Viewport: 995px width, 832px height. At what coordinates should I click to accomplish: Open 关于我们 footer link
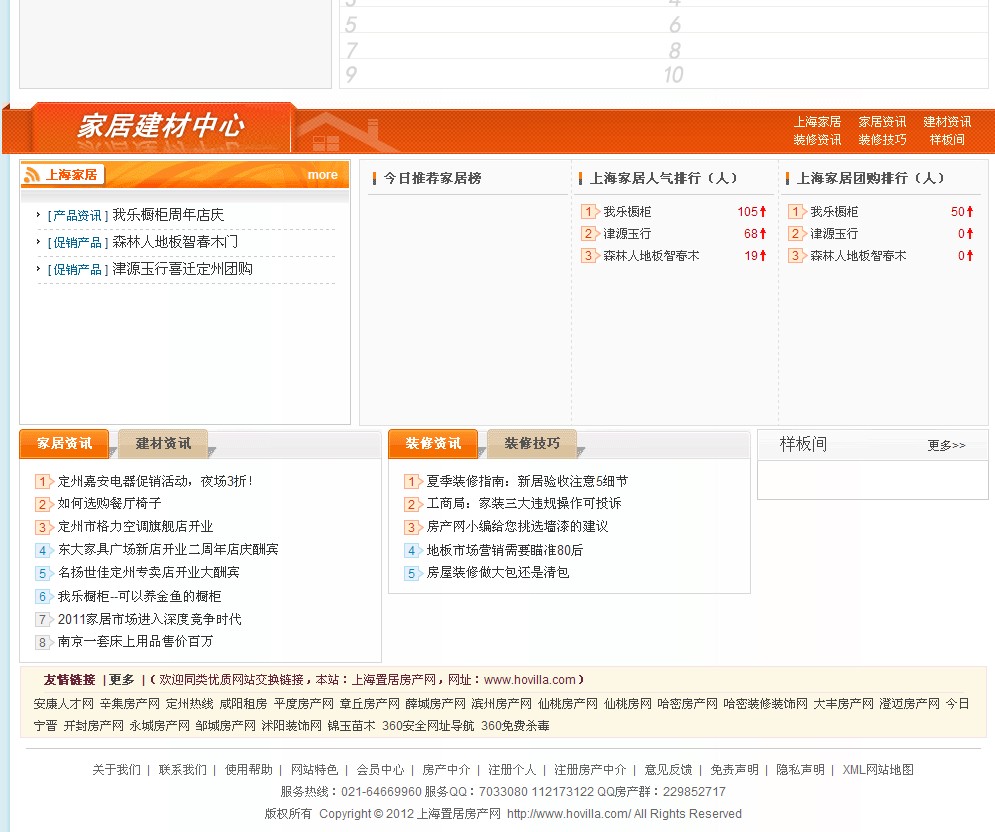(116, 770)
